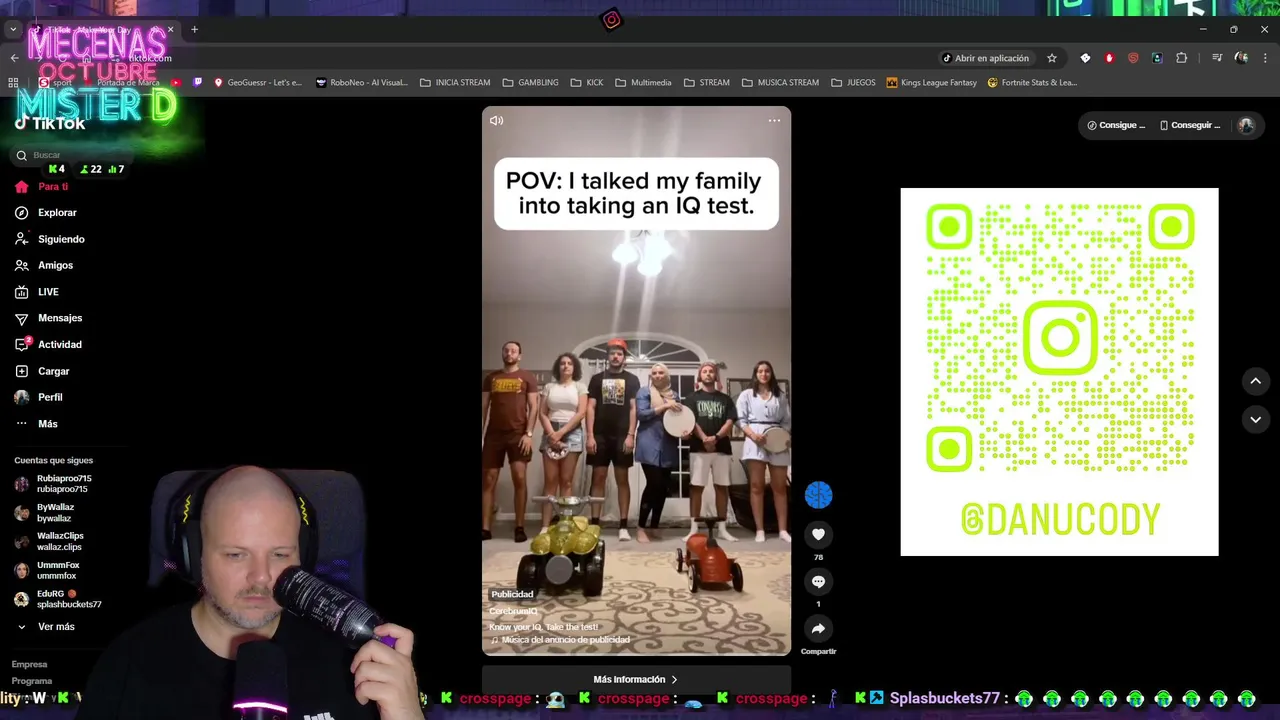The image size is (1280, 720).
Task: Open Perfil page in sidebar
Action: [x=39, y=397]
